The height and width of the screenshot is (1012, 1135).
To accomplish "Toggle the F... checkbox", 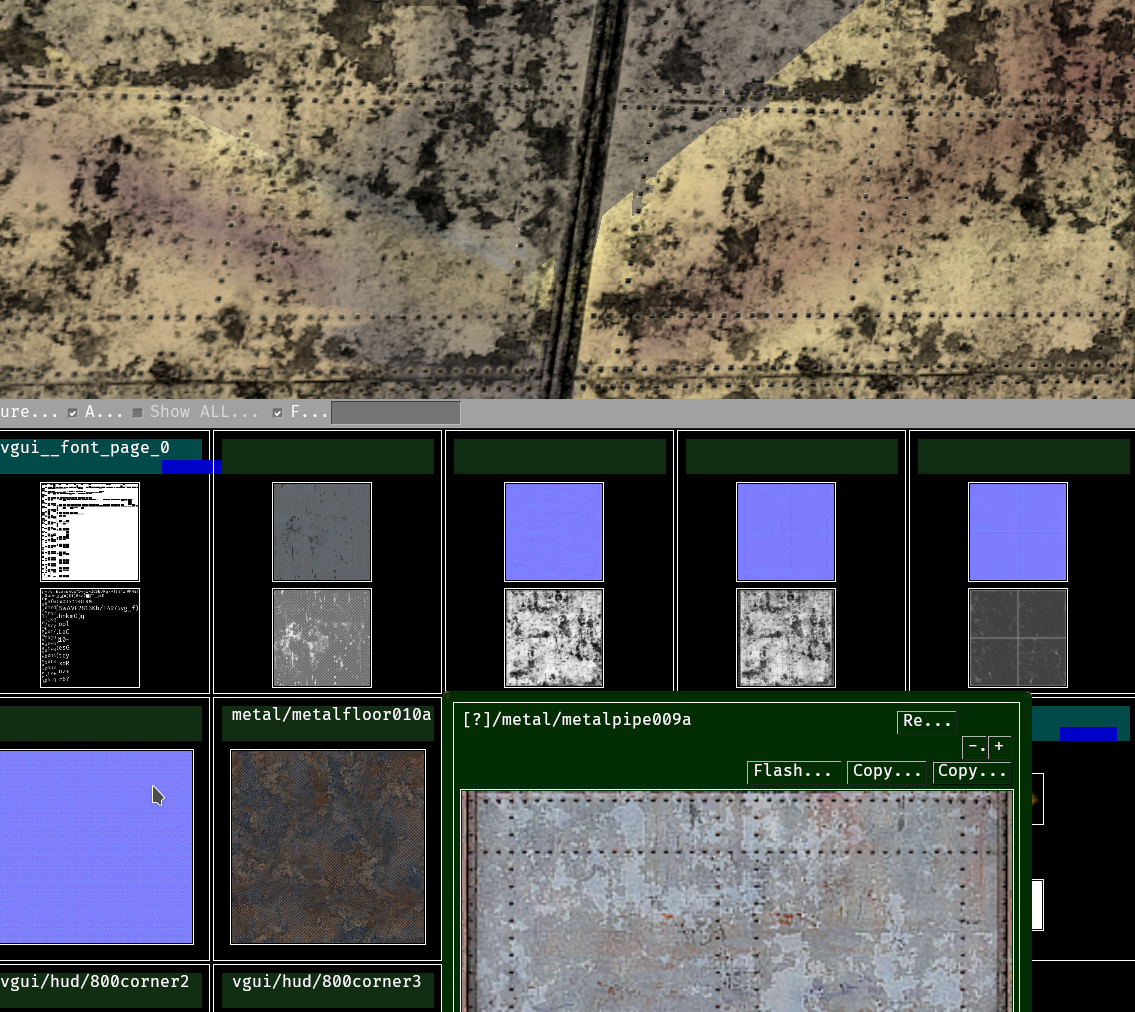I will [x=277, y=412].
